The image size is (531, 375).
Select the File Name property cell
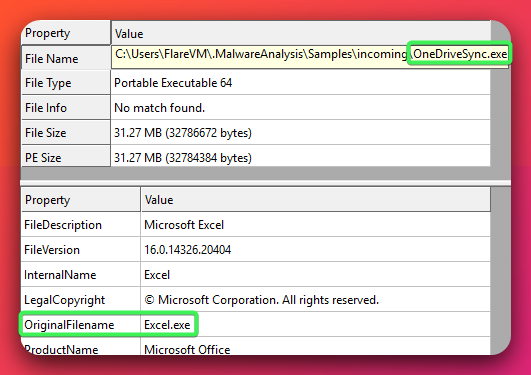(66, 58)
